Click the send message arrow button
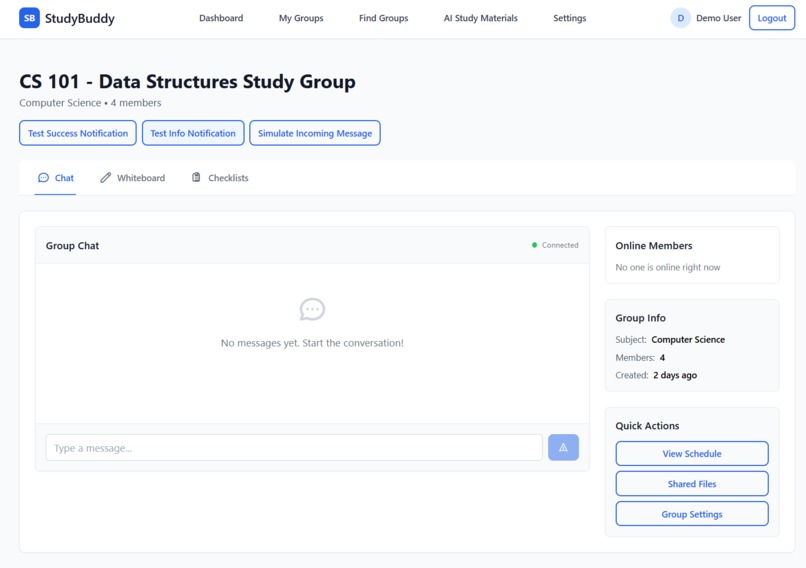 coord(563,447)
